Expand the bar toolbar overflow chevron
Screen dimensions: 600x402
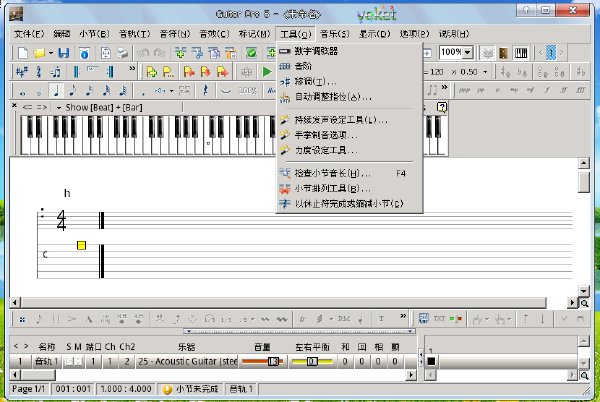(132, 68)
